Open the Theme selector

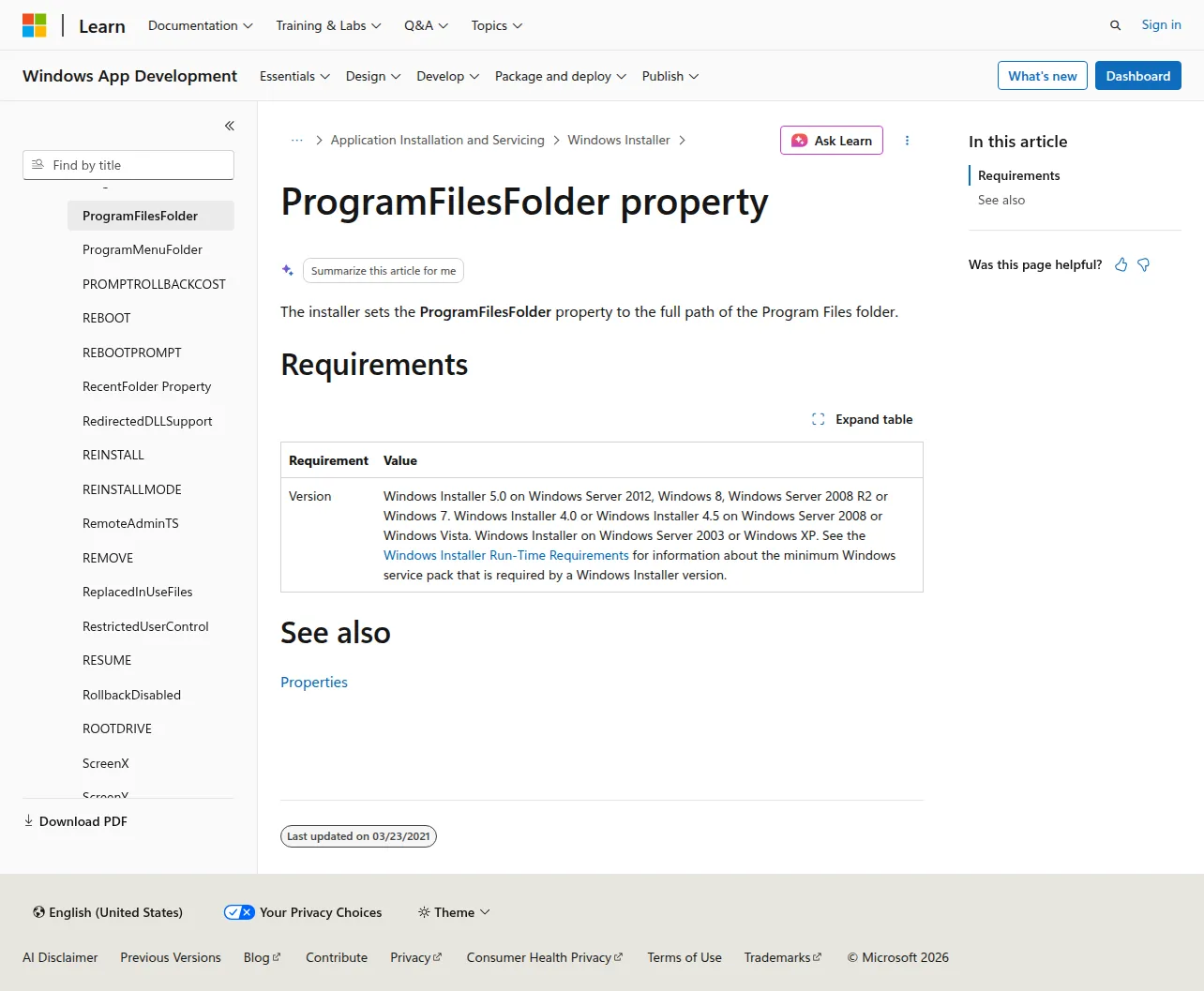(454, 912)
